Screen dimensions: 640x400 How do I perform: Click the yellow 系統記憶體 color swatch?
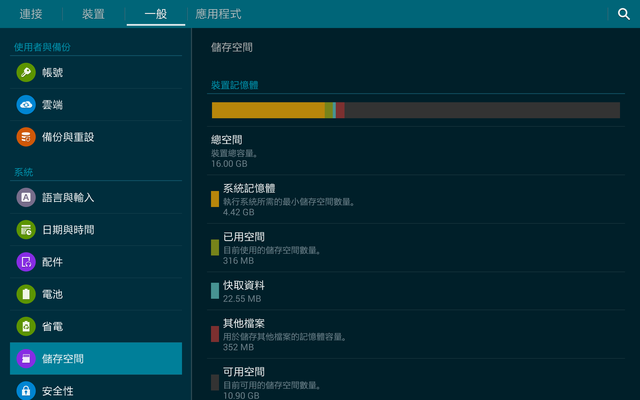(215, 199)
